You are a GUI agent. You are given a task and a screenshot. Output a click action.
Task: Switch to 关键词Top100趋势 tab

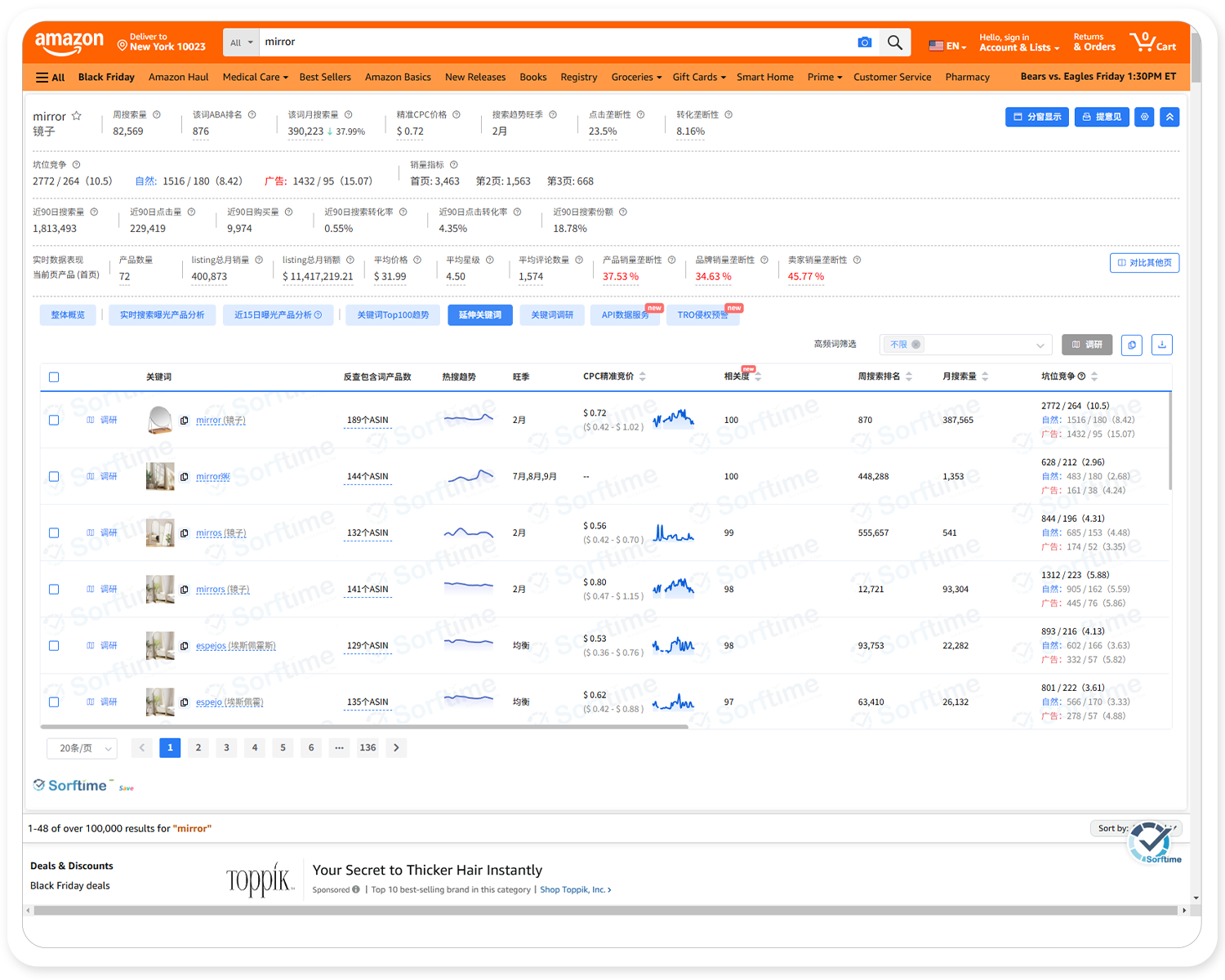coord(393,315)
